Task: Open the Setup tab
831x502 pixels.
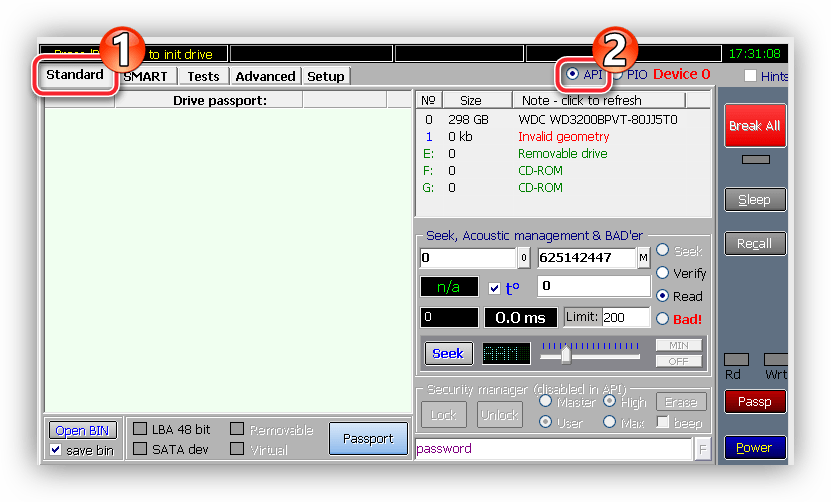Action: pyautogui.click(x=325, y=77)
